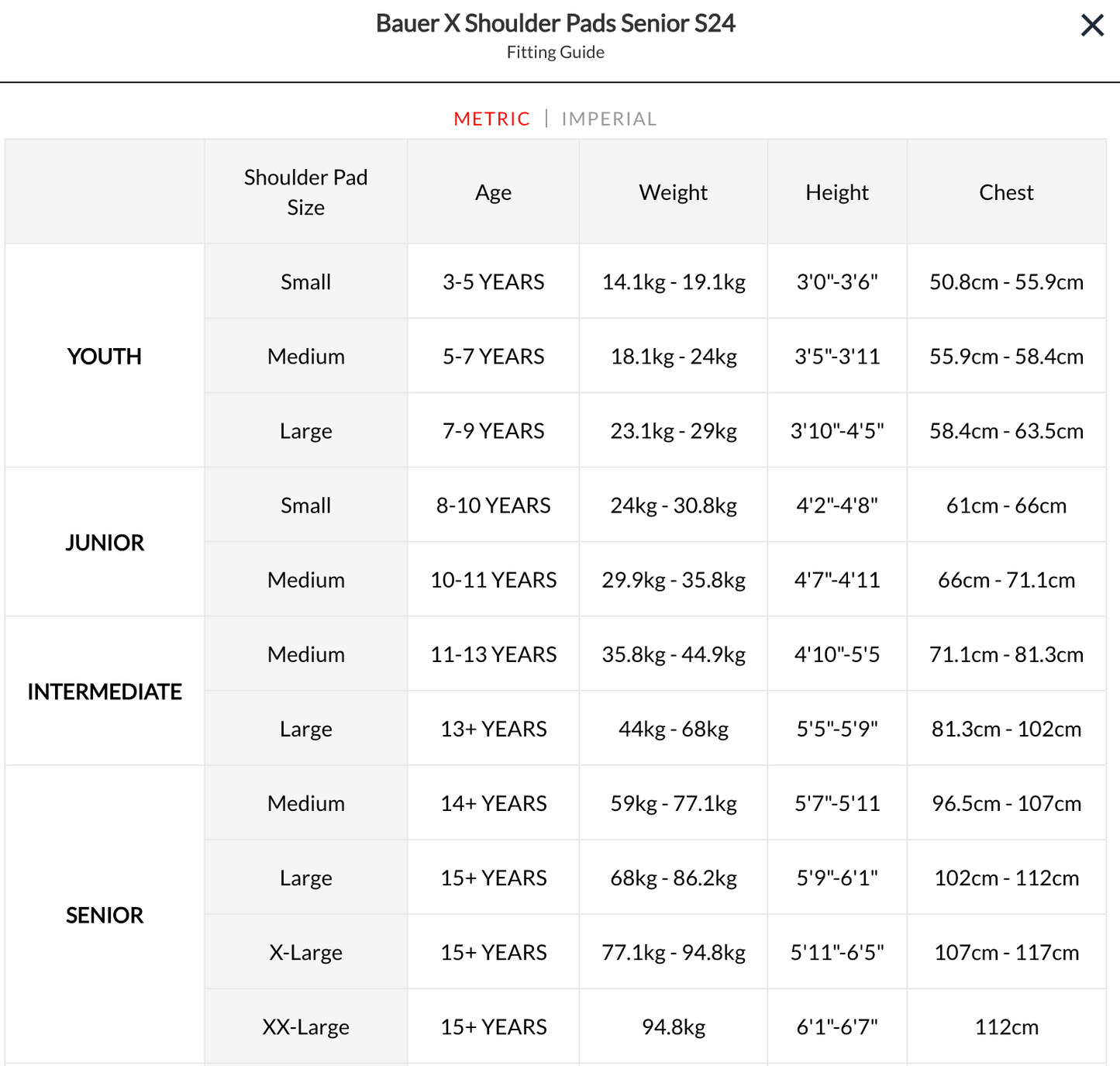Switch to the METRIC units tab
Image resolution: width=1120 pixels, height=1066 pixels.
(x=492, y=119)
